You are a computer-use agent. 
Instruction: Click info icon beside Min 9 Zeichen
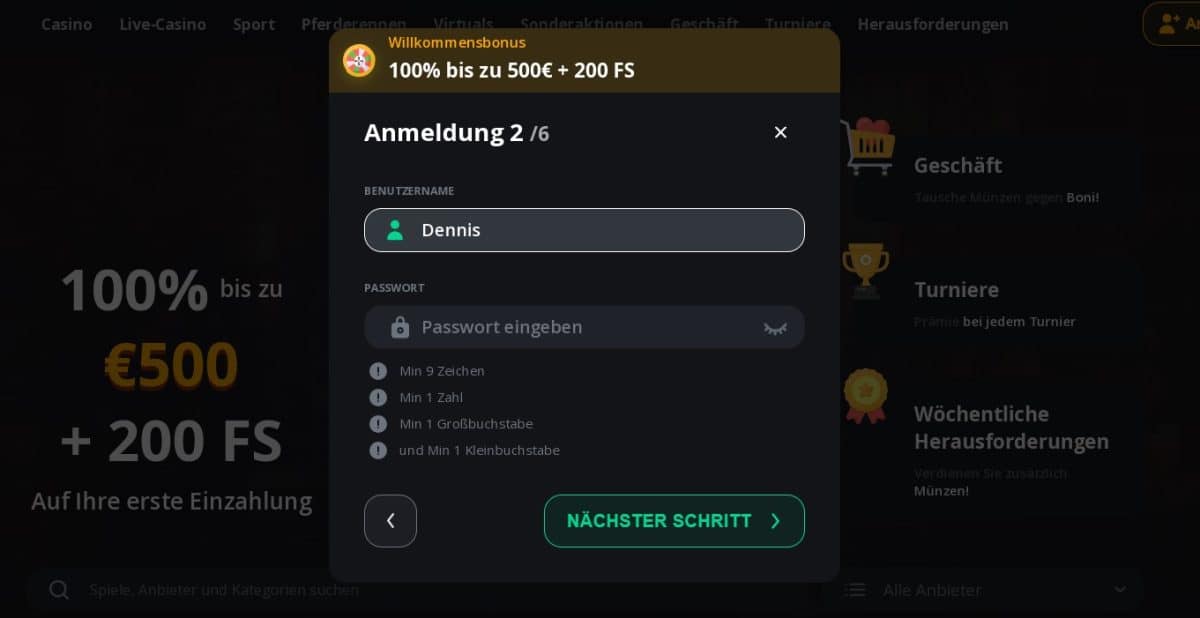coord(378,371)
